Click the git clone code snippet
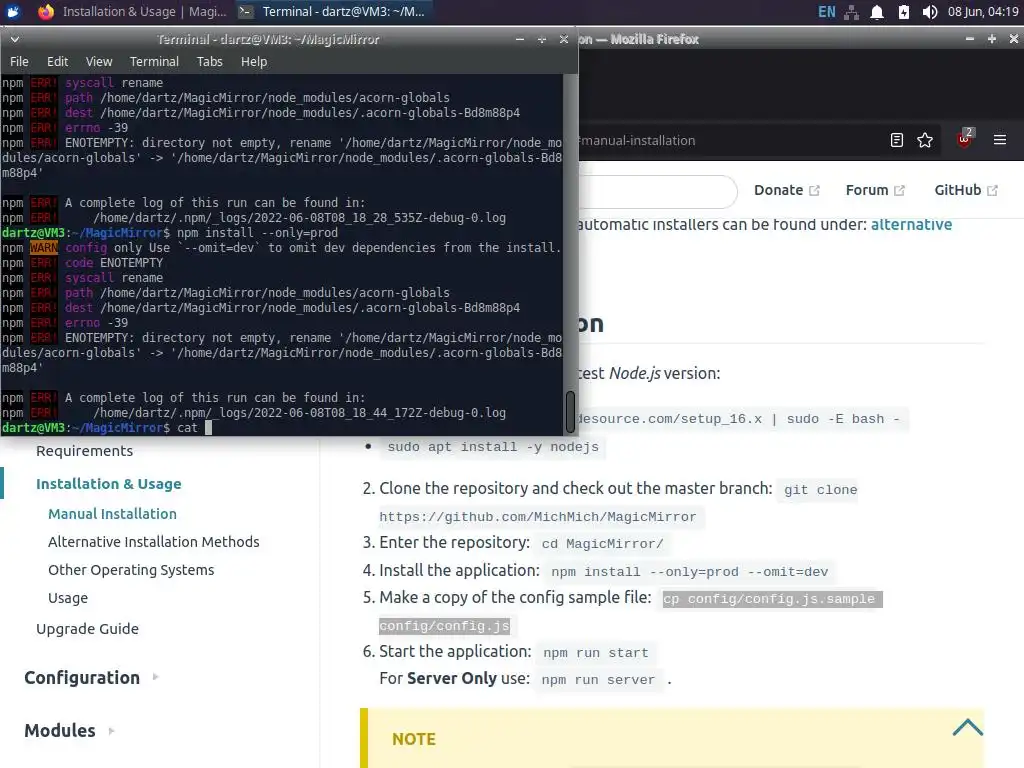1024x768 pixels. (x=820, y=490)
